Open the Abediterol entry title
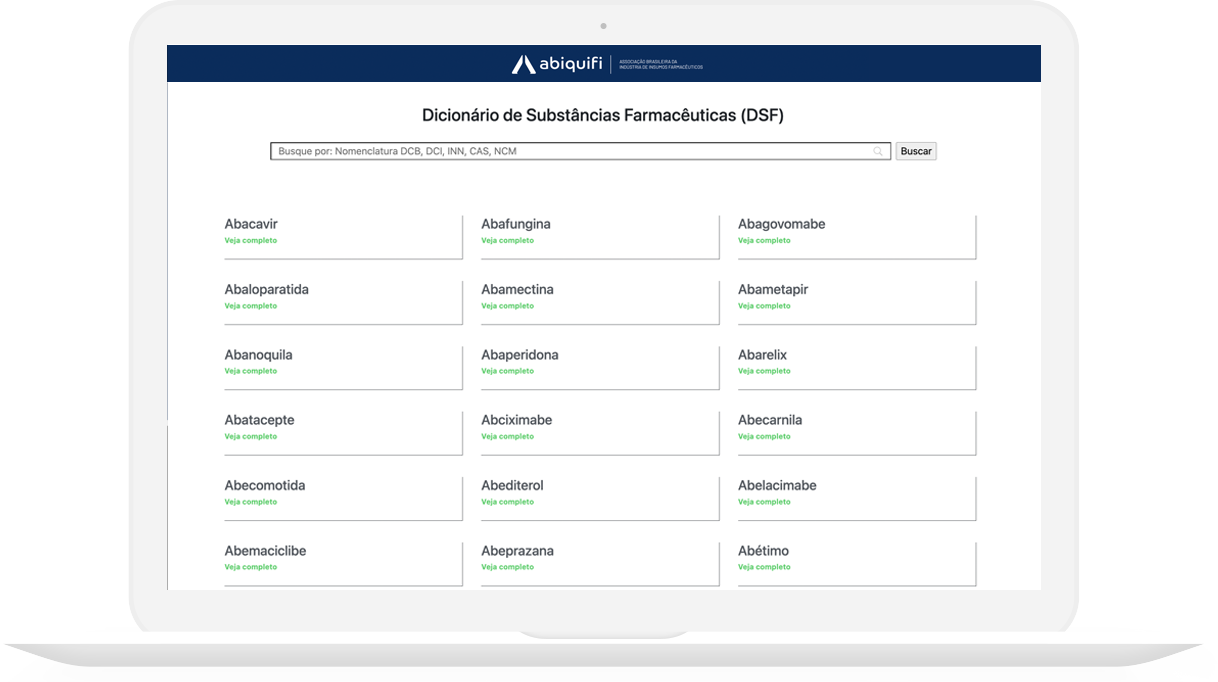Viewport: 1218px width, 682px height. coord(512,485)
